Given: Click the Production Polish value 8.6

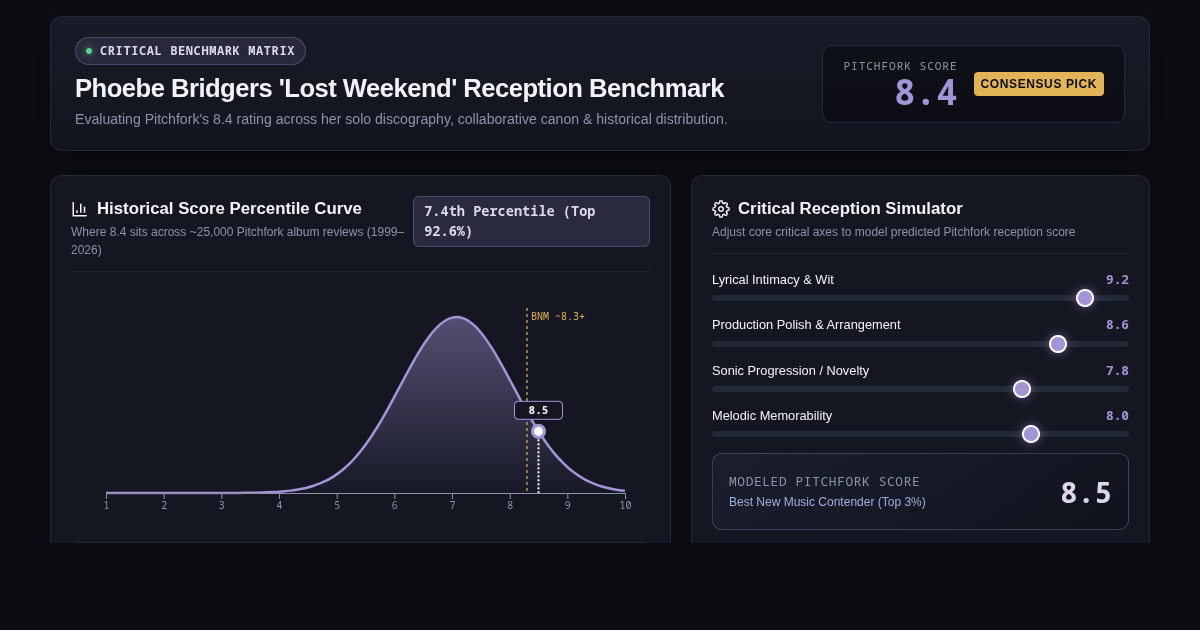Looking at the screenshot, I should (x=1117, y=325).
